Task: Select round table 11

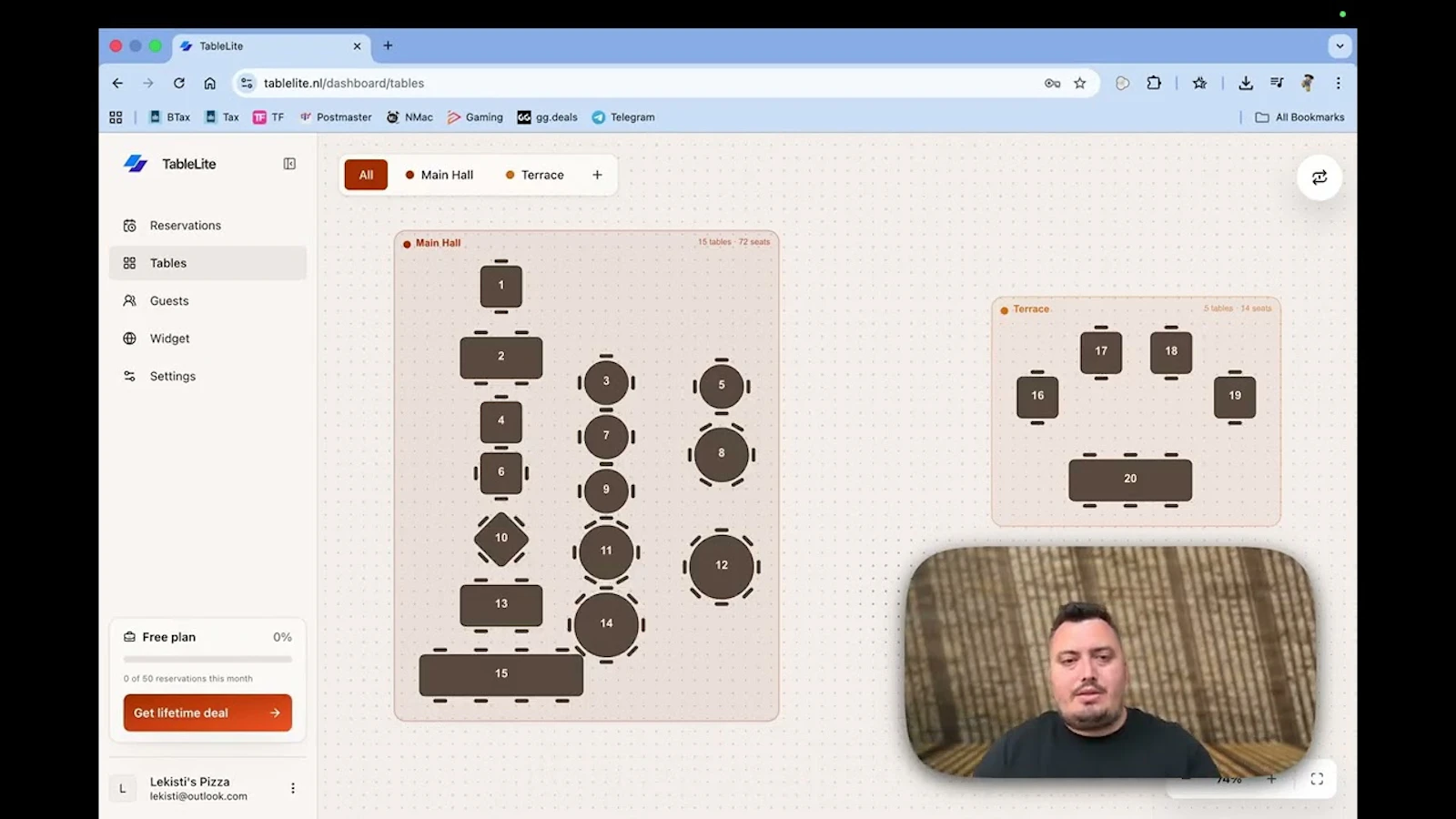Action: click(x=606, y=551)
